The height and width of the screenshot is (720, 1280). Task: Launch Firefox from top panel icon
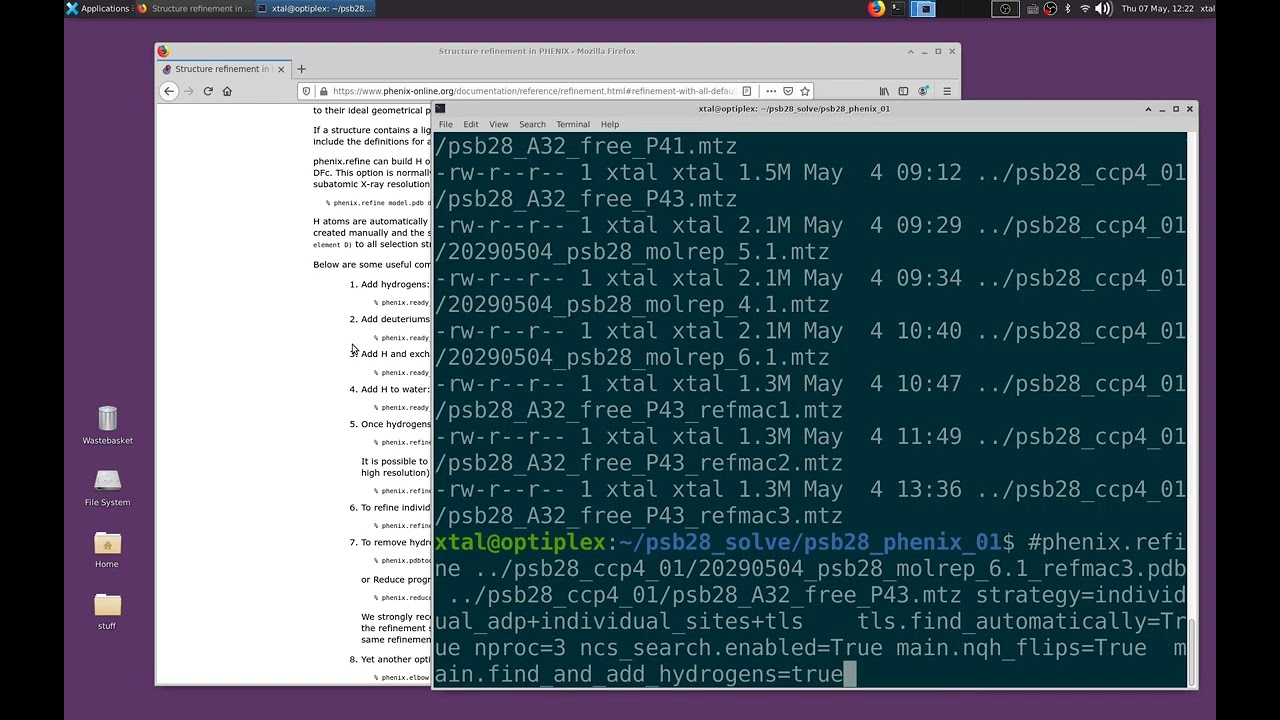pos(877,8)
